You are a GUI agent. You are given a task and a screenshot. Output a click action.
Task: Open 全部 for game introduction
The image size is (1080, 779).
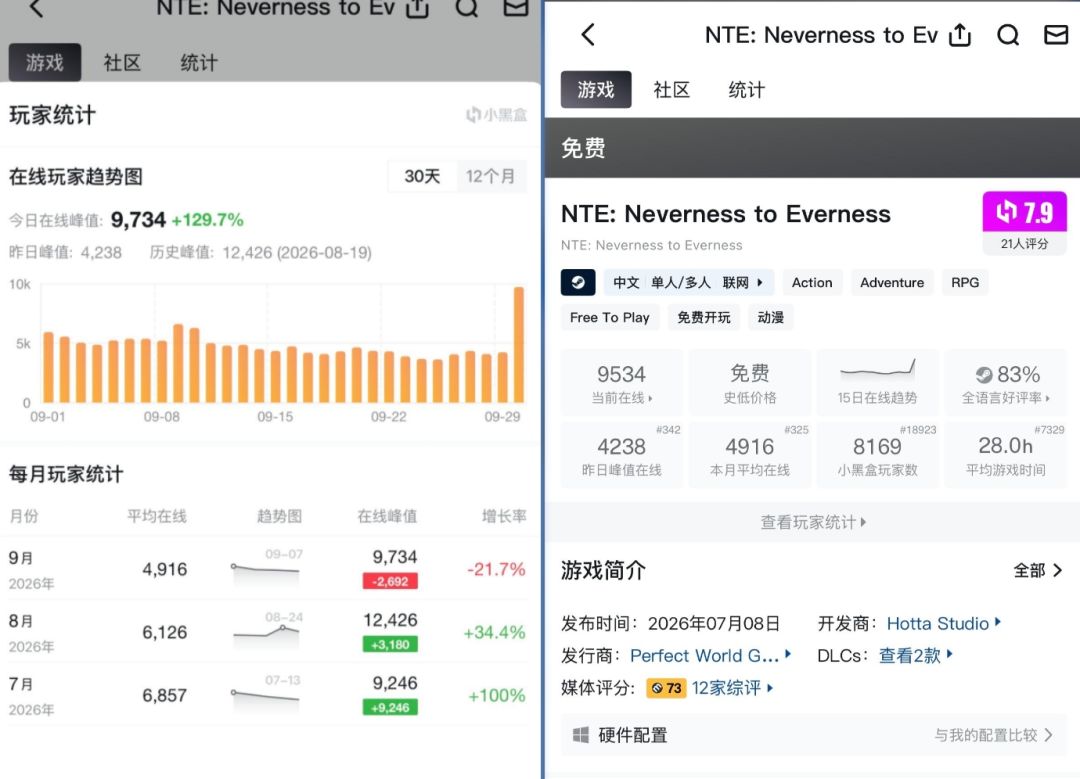pyautogui.click(x=1038, y=570)
